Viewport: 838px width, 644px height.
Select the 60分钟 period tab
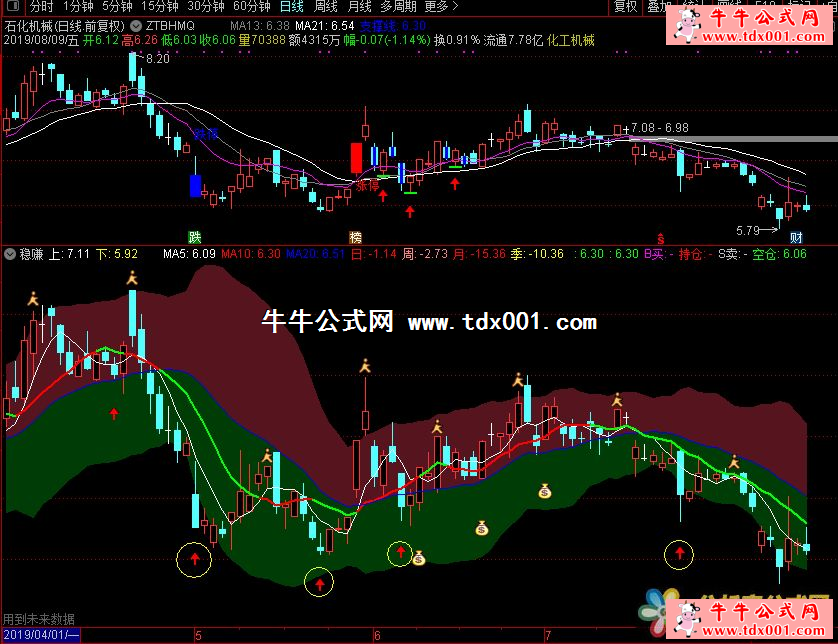pos(252,6)
